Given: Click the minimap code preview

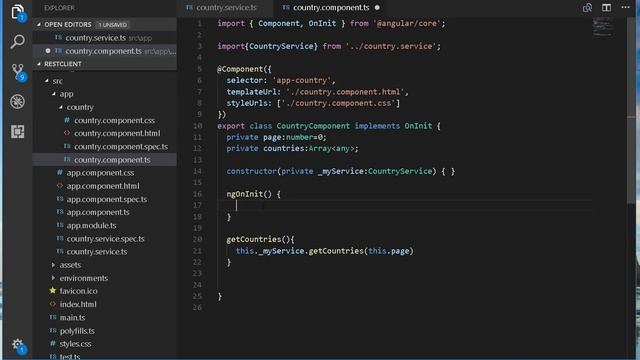Looking at the screenshot, I should [x=604, y=27].
